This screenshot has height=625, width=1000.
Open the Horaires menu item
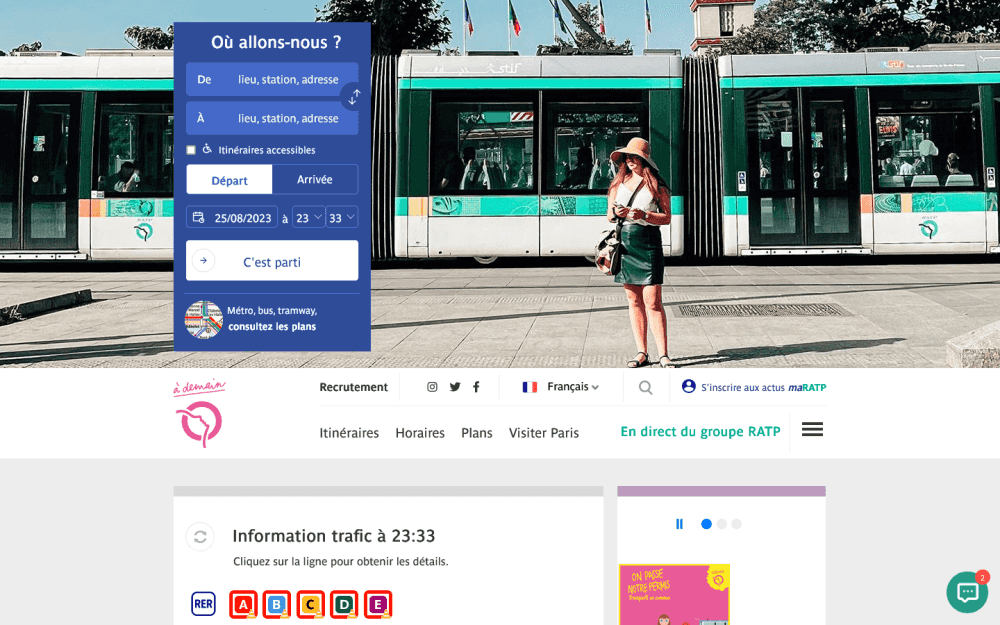[x=420, y=433]
